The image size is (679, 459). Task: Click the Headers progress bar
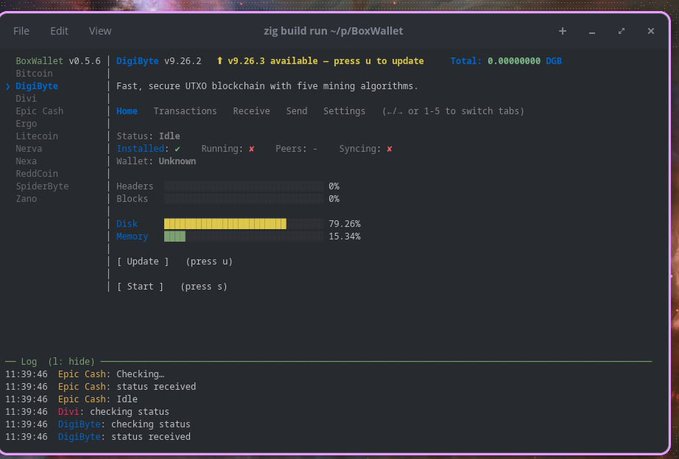pyautogui.click(x=243, y=186)
